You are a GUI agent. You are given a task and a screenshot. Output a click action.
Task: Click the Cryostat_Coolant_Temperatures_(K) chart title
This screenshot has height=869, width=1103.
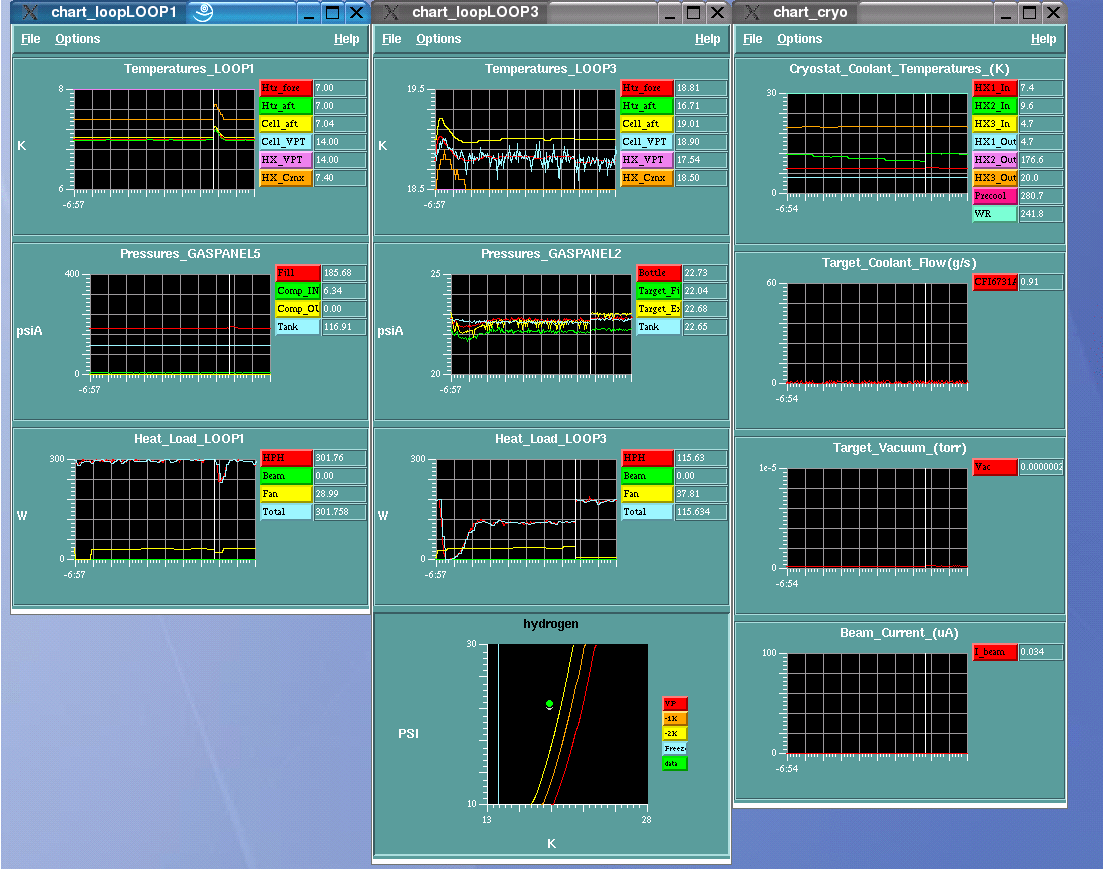(x=899, y=69)
